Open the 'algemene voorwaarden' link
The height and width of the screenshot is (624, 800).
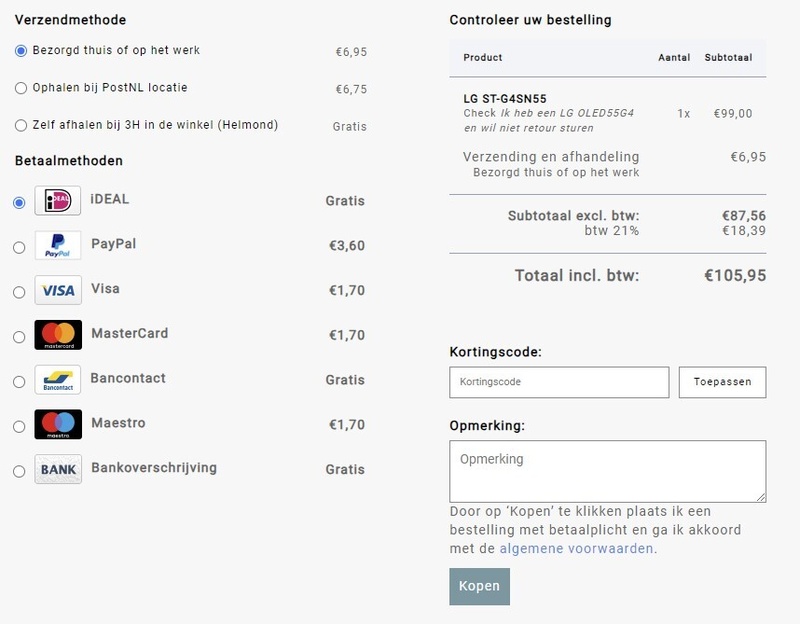tap(577, 548)
